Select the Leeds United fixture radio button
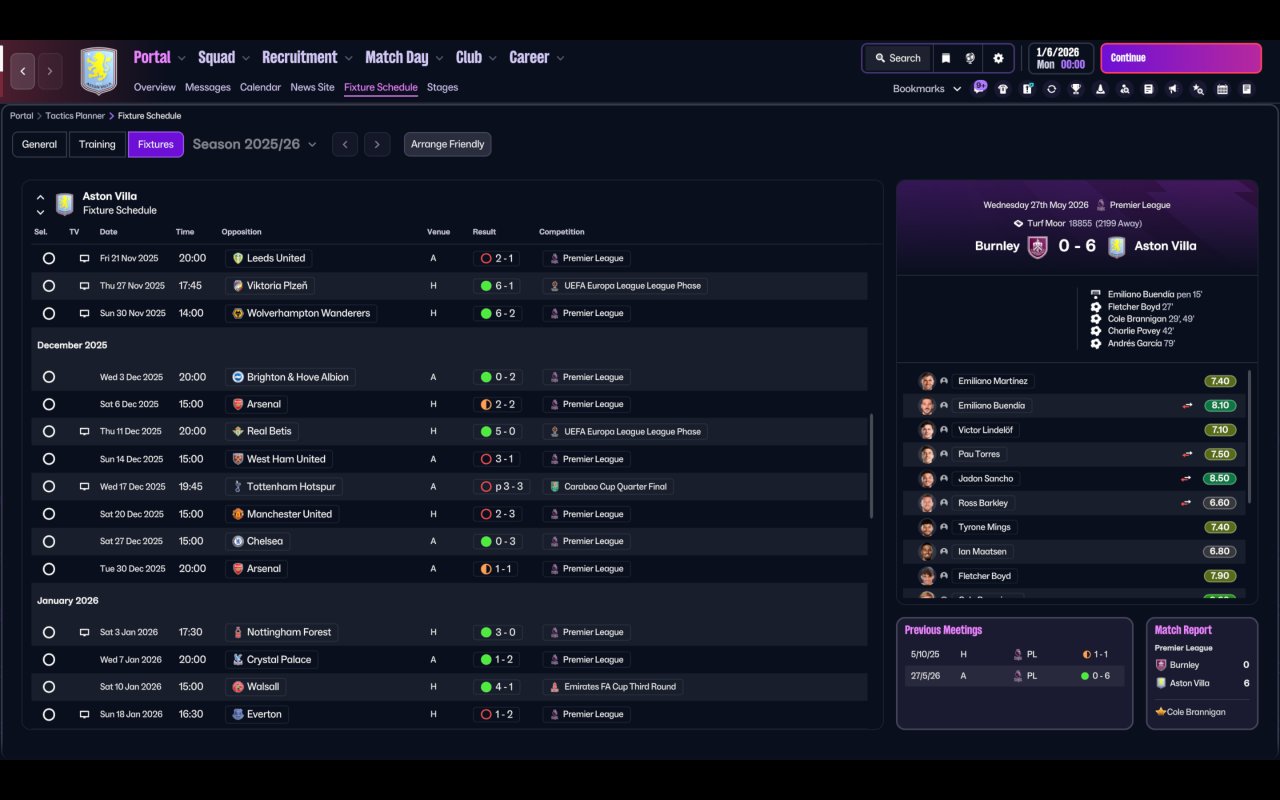The image size is (1280, 800). (x=48, y=258)
